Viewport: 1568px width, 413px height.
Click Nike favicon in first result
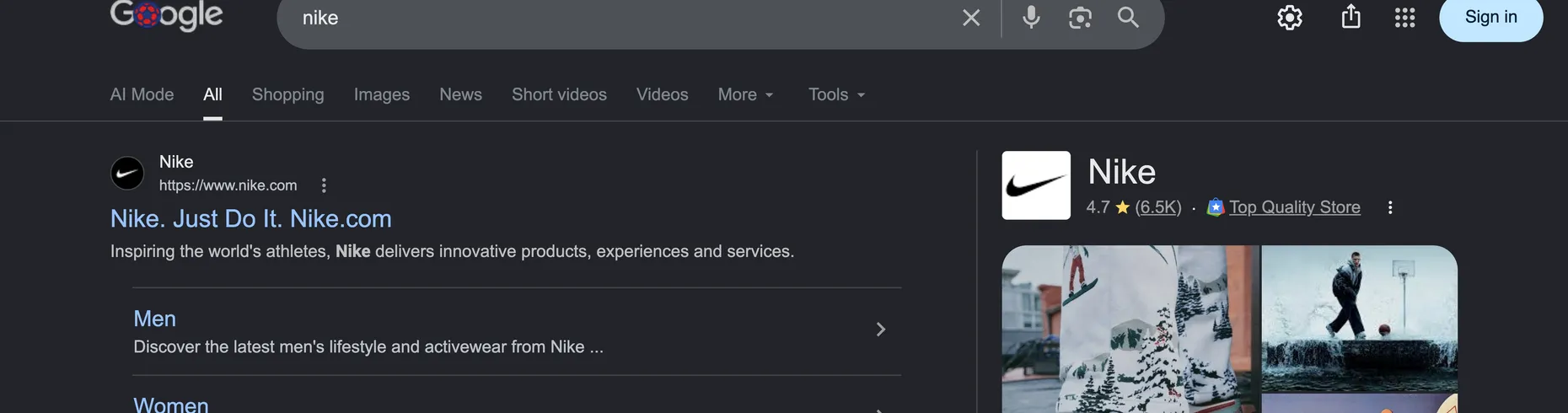click(127, 174)
